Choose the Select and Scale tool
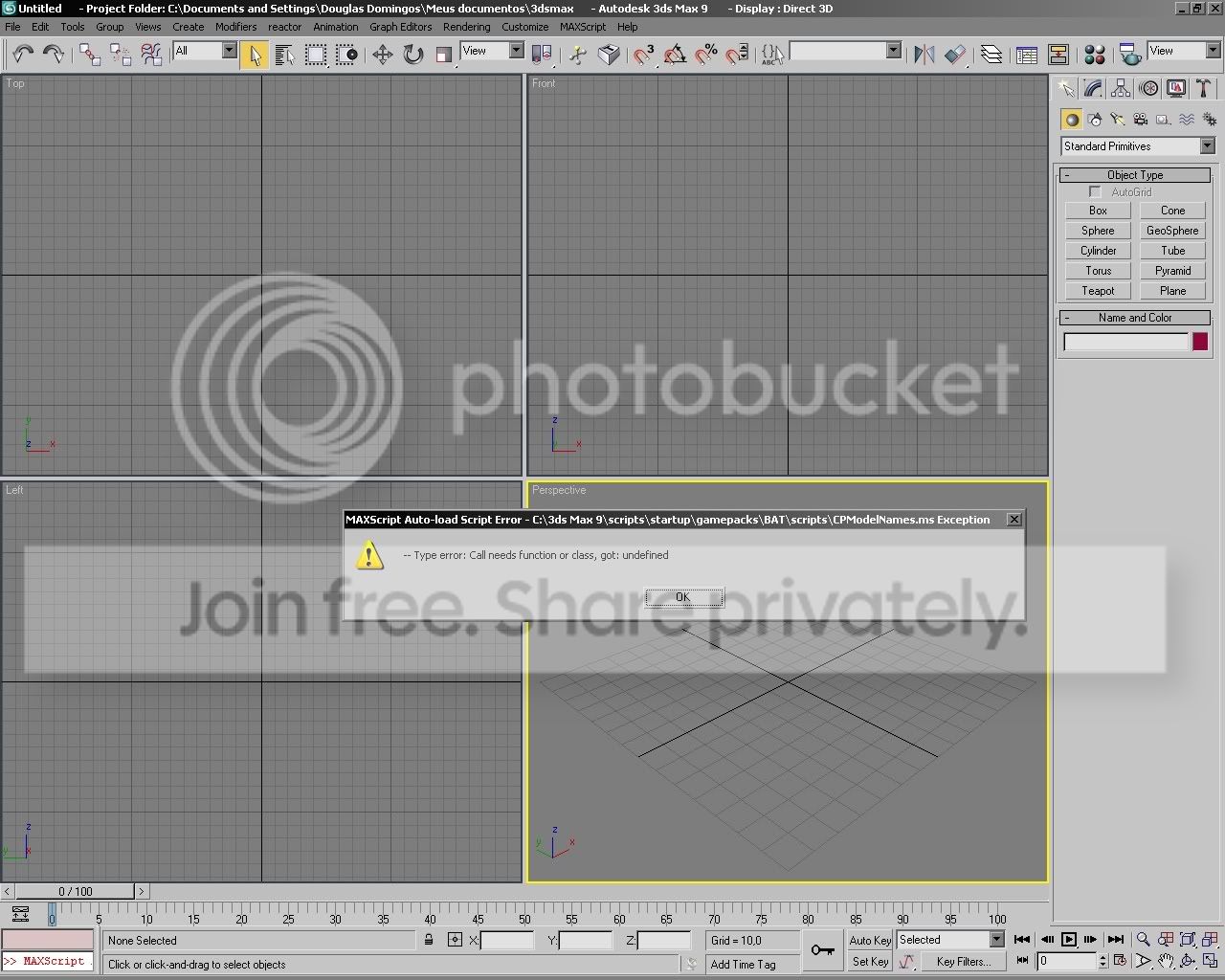The width and height of the screenshot is (1225, 980). pyautogui.click(x=444, y=55)
